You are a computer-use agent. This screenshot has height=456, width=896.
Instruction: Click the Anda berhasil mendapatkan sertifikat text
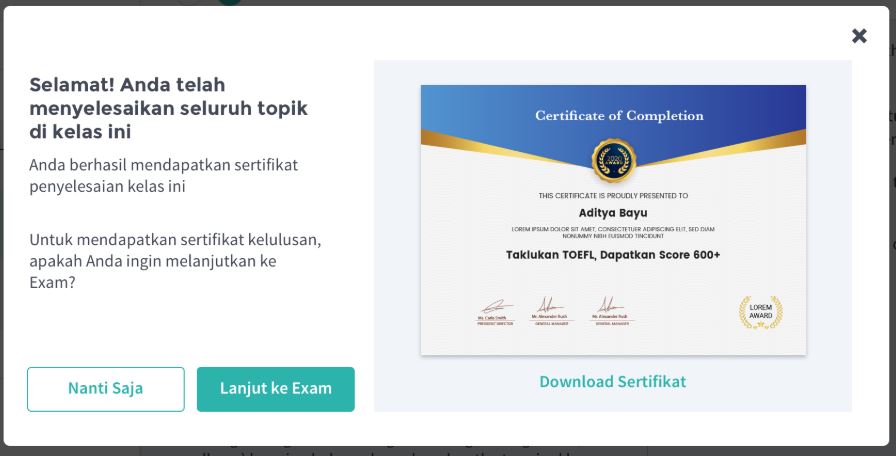(163, 175)
